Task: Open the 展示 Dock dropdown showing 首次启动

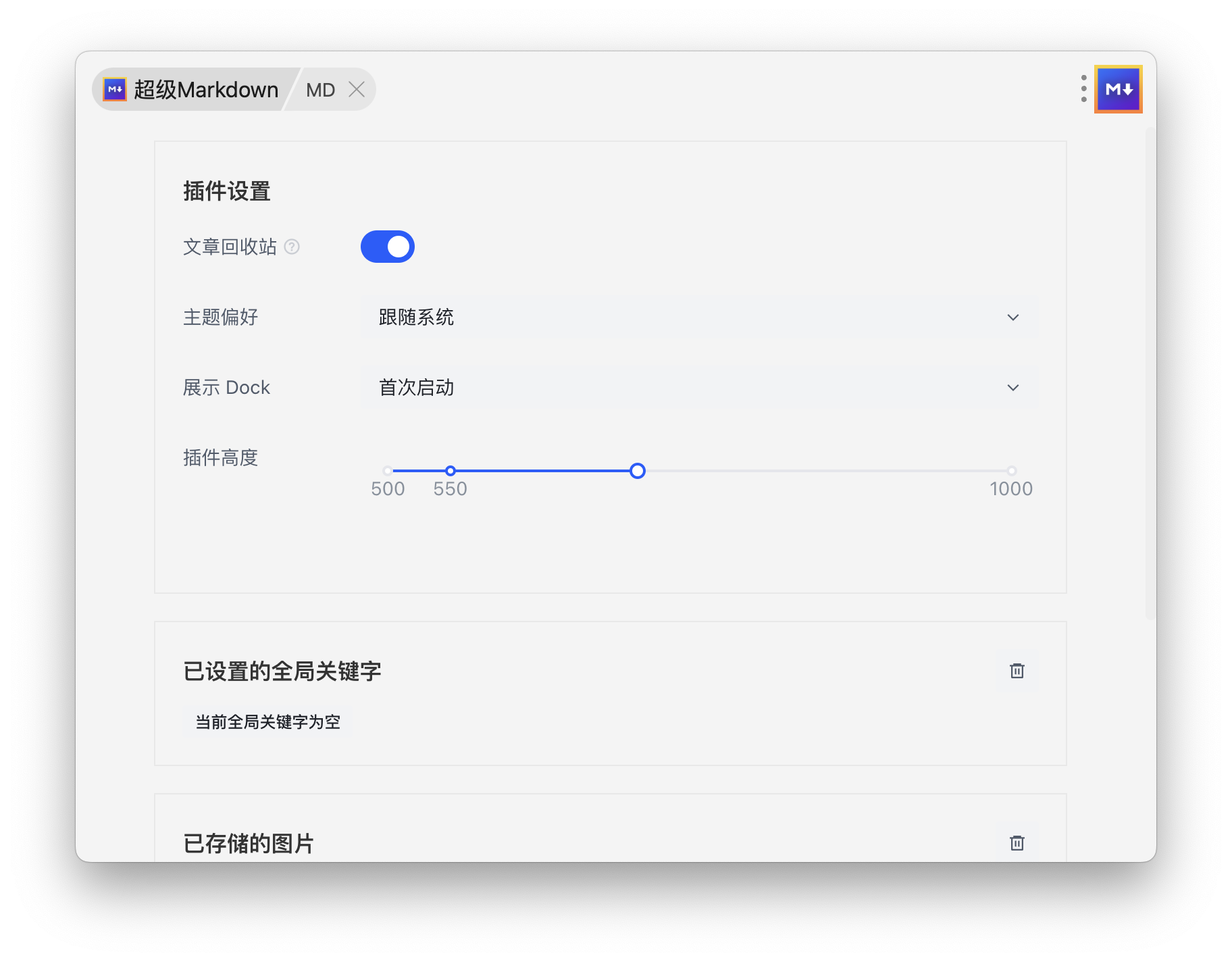Action: pos(698,387)
